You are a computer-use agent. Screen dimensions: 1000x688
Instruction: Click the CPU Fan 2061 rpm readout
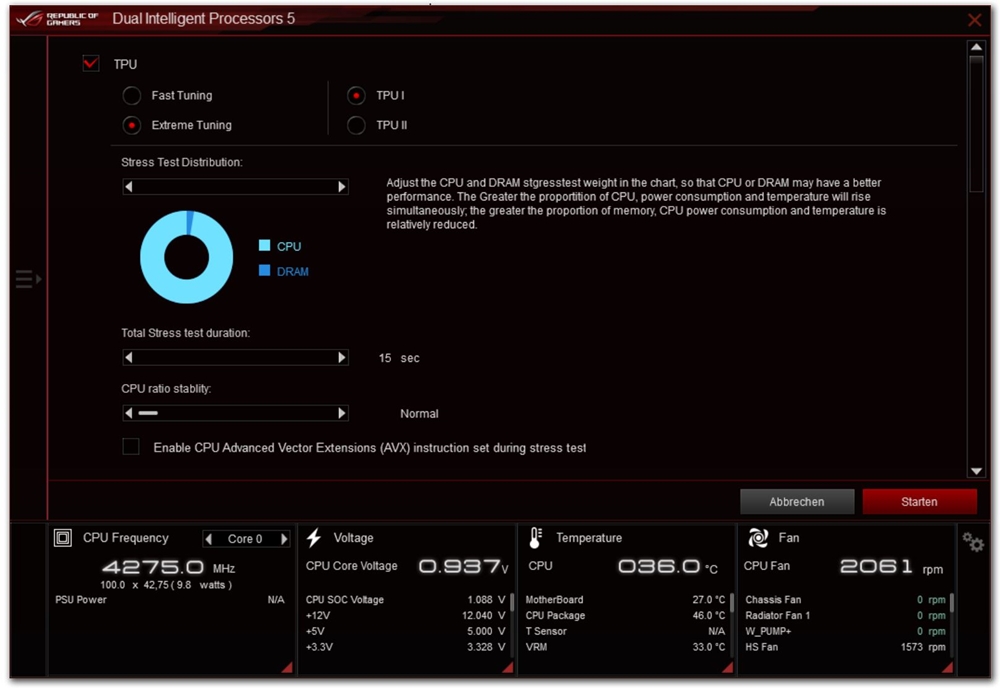pyautogui.click(x=892, y=567)
